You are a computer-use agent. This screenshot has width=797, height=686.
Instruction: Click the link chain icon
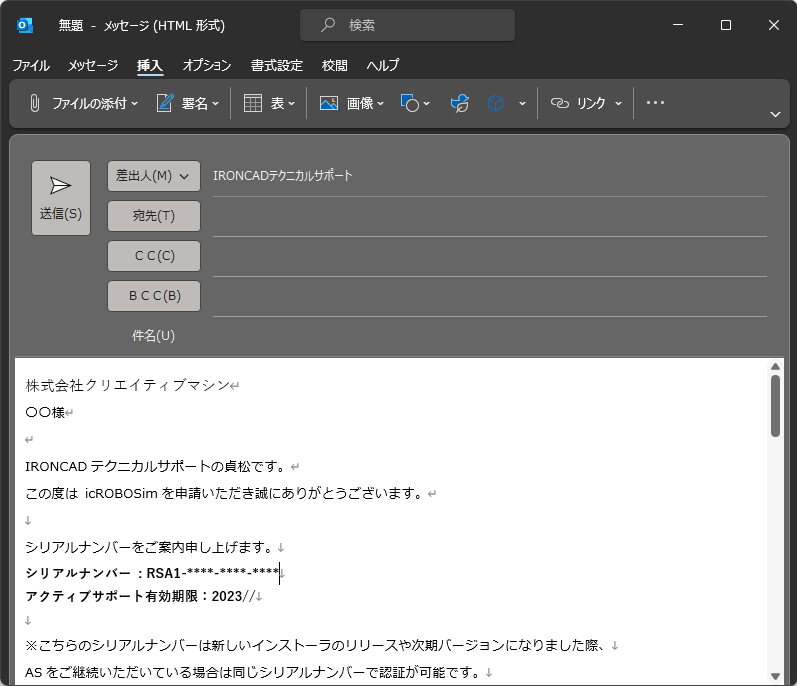tap(560, 103)
